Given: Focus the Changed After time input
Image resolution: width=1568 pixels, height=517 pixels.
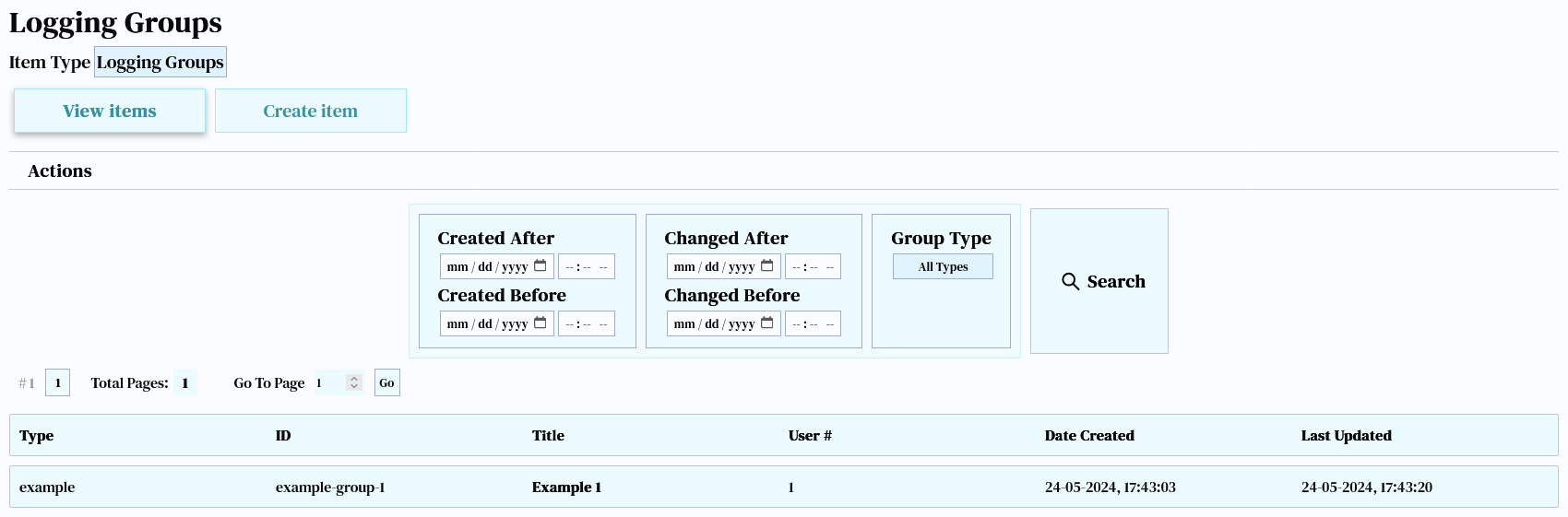Looking at the screenshot, I should pyautogui.click(x=814, y=266).
